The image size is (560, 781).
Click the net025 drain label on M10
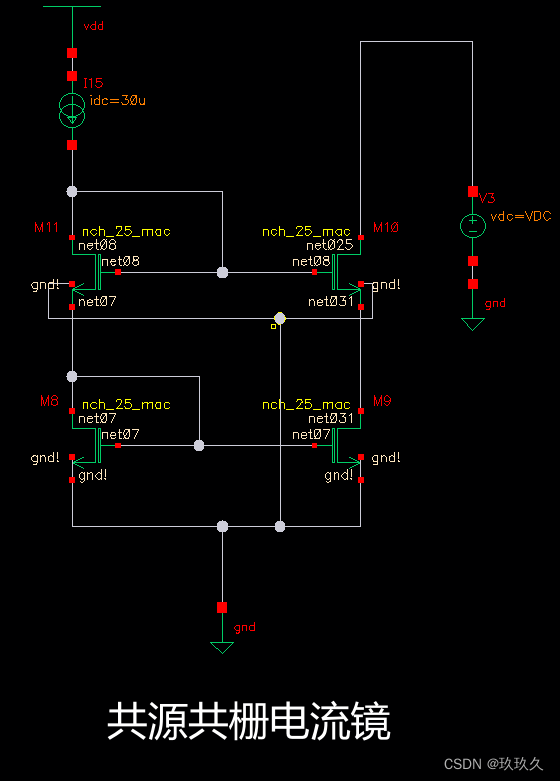[330, 245]
